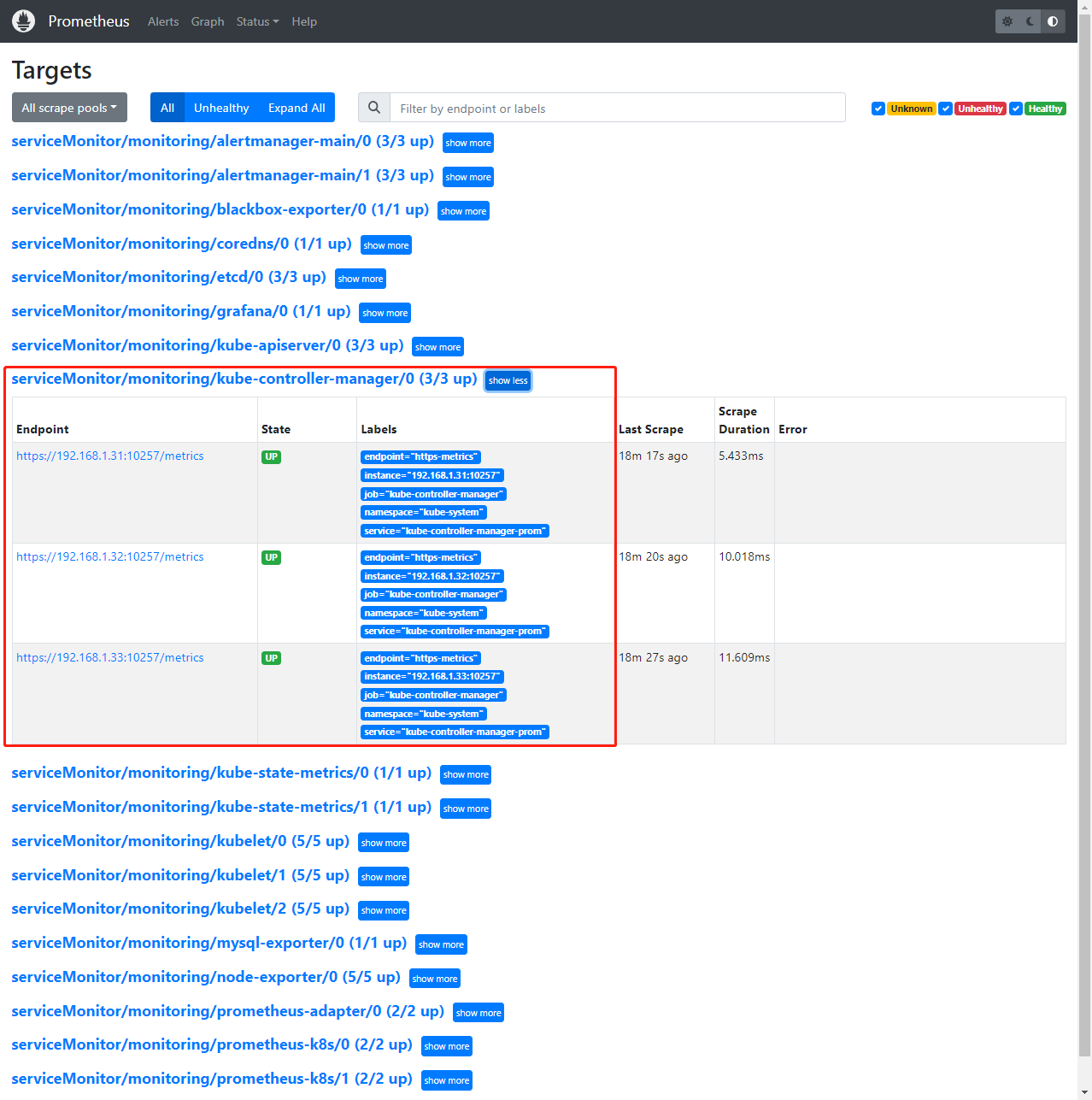Open endpoint https://192.168.1.32:10257/metrics
The height and width of the screenshot is (1100, 1092).
[x=110, y=557]
